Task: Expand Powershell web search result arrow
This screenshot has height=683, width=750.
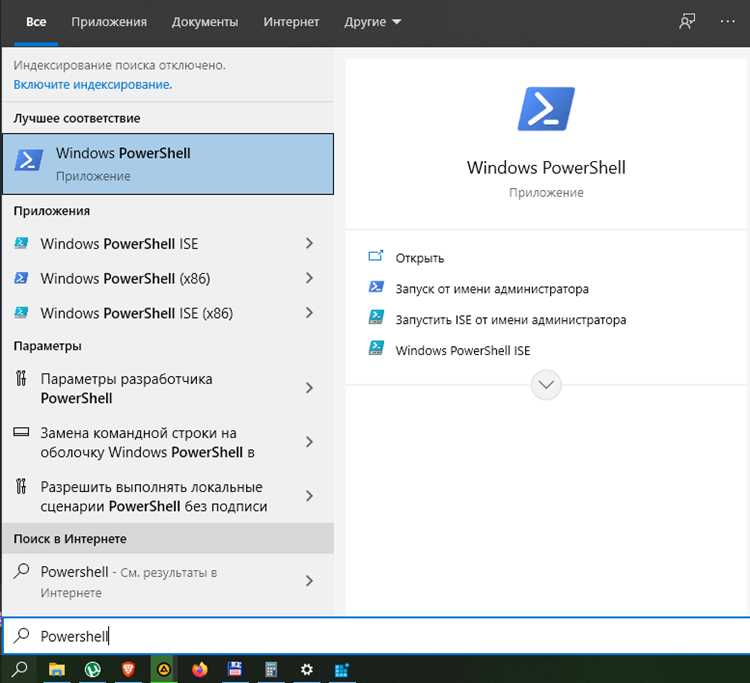Action: pyautogui.click(x=309, y=581)
